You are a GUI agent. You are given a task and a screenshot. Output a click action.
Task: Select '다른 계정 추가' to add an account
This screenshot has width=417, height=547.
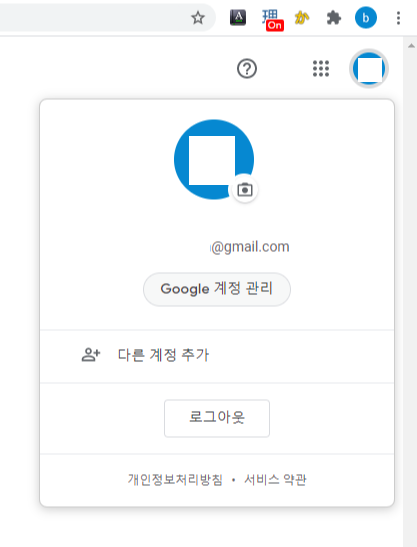[217, 355]
